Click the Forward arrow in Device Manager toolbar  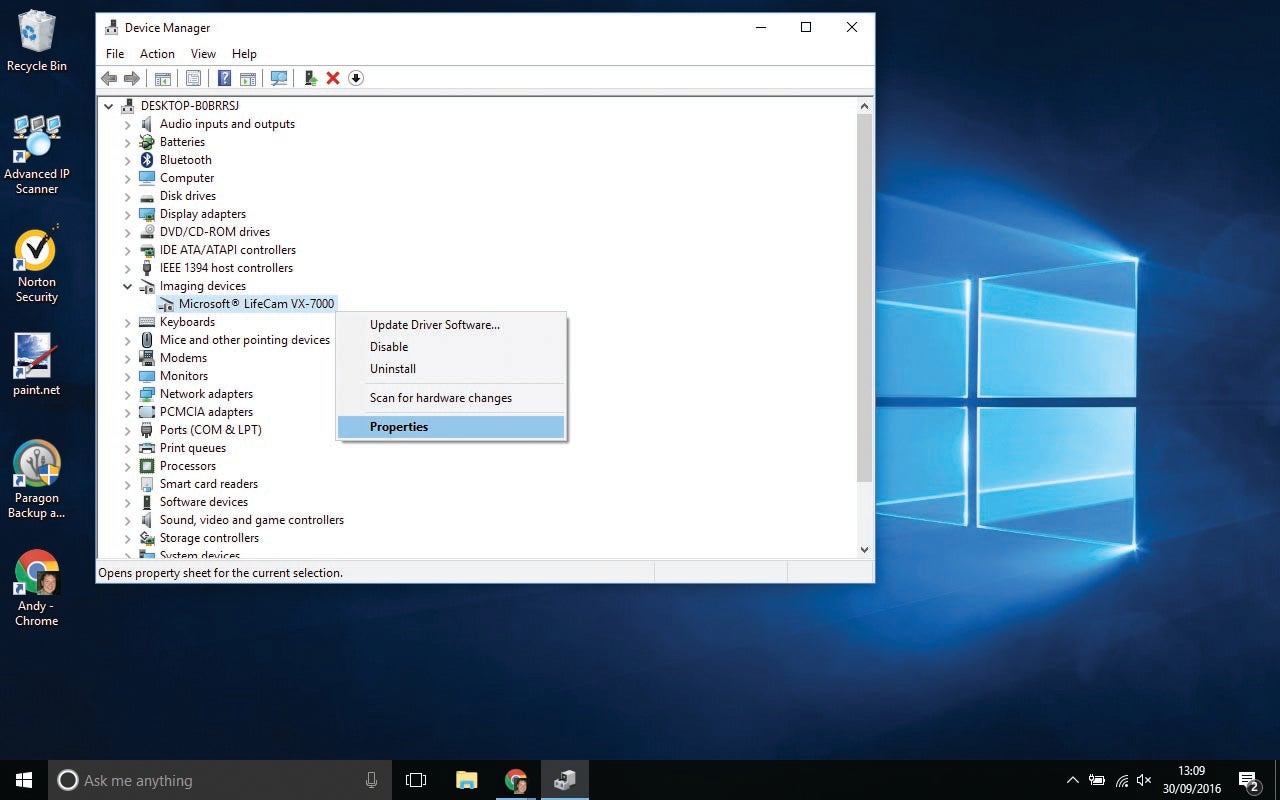point(131,78)
